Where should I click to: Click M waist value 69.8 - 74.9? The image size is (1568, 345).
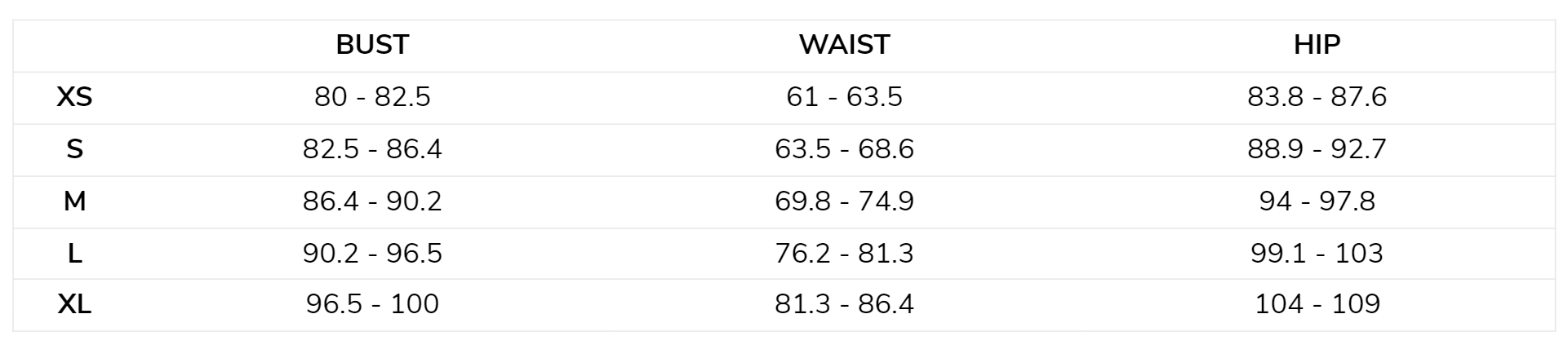pyautogui.click(x=844, y=201)
